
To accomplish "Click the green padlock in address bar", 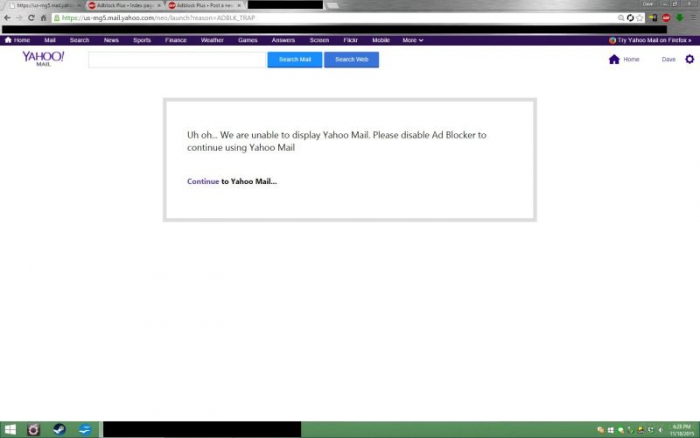I will [x=57, y=18].
